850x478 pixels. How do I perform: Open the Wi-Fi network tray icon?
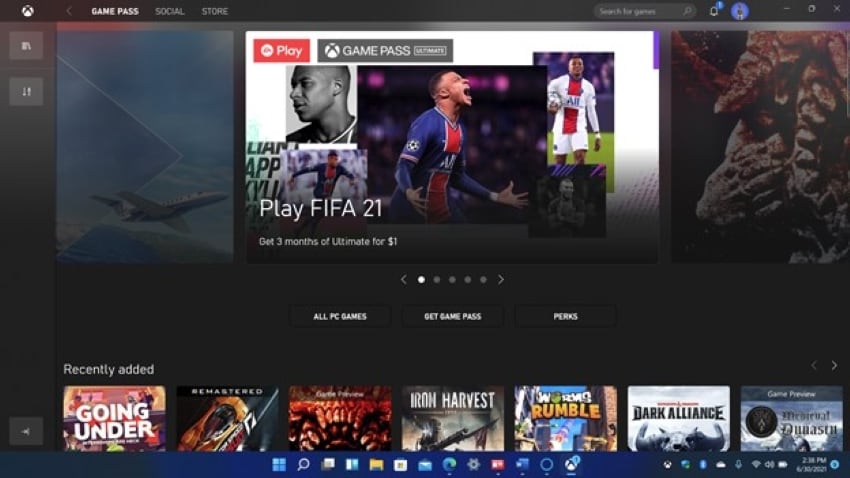tap(756, 464)
